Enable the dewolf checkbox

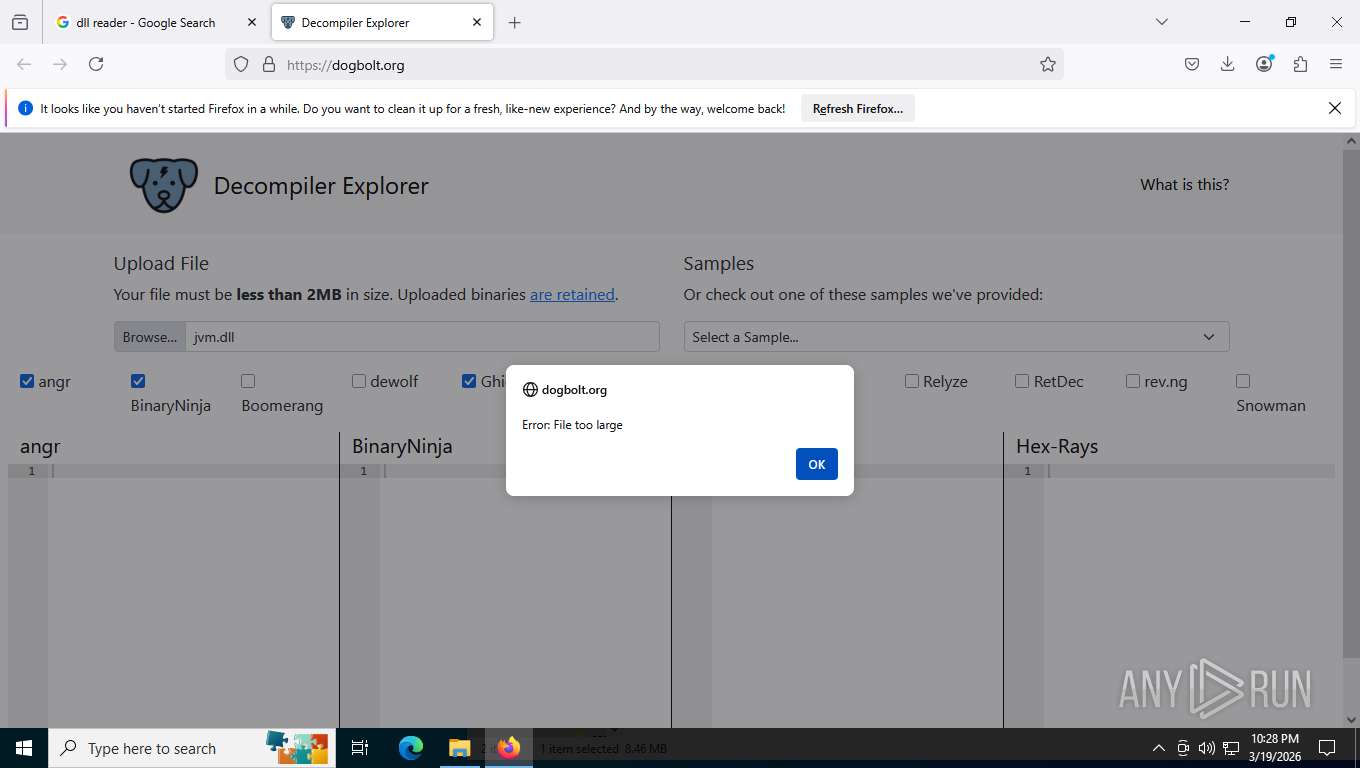click(359, 381)
